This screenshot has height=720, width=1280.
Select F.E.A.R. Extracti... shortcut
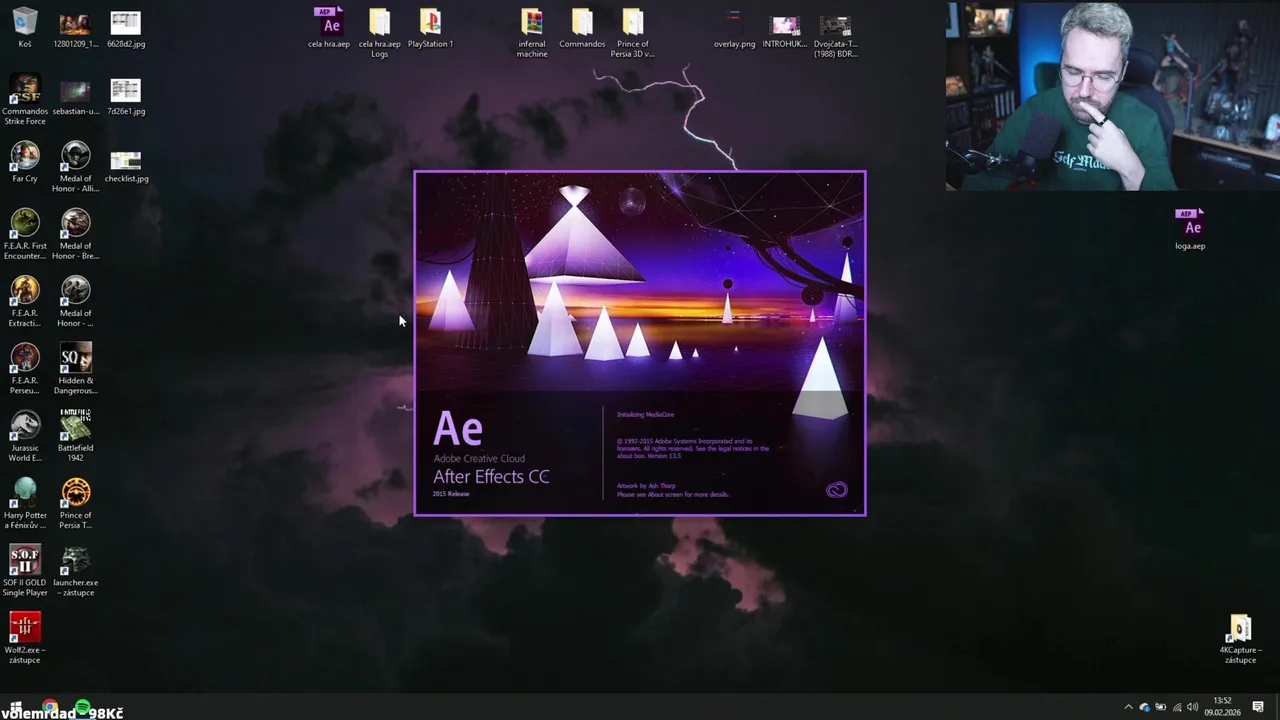[25, 301]
